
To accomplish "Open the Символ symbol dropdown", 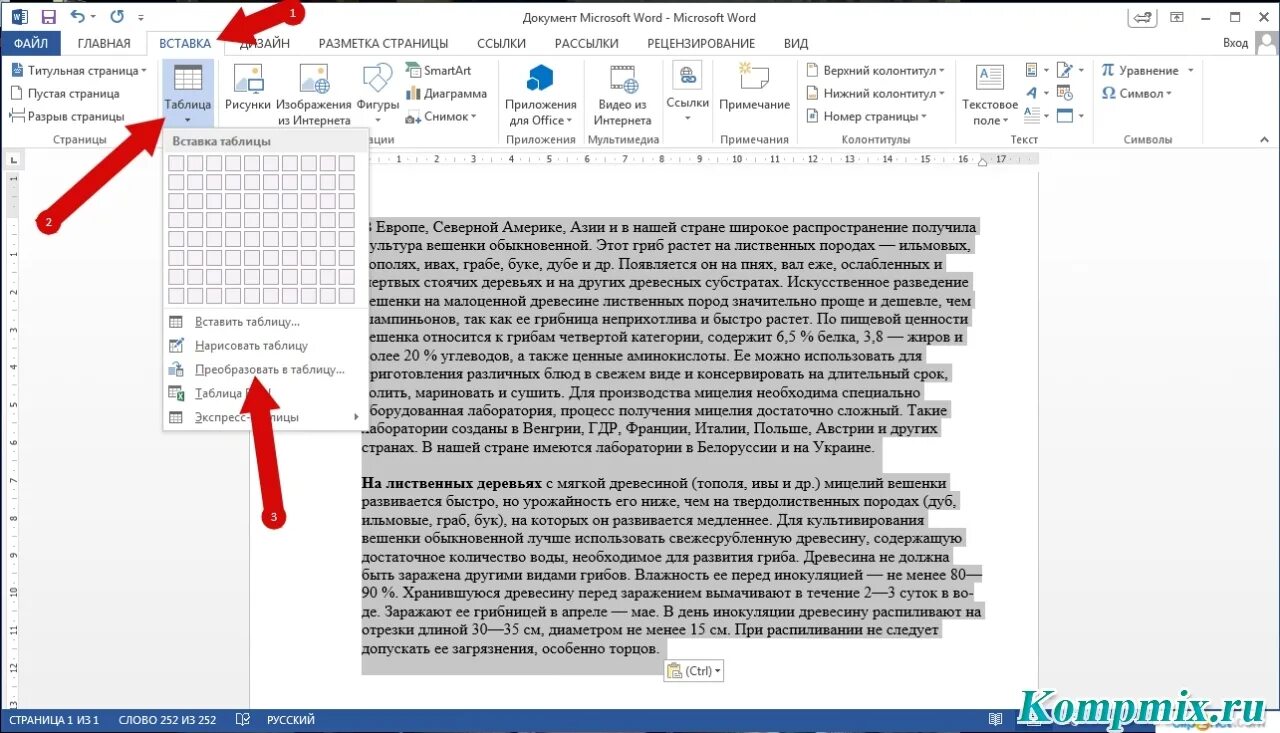I will (x=1136, y=93).
